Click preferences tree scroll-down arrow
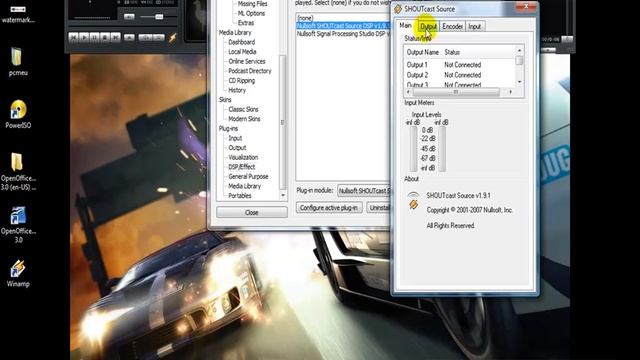Viewport: 640px width, 360px height. (x=283, y=196)
